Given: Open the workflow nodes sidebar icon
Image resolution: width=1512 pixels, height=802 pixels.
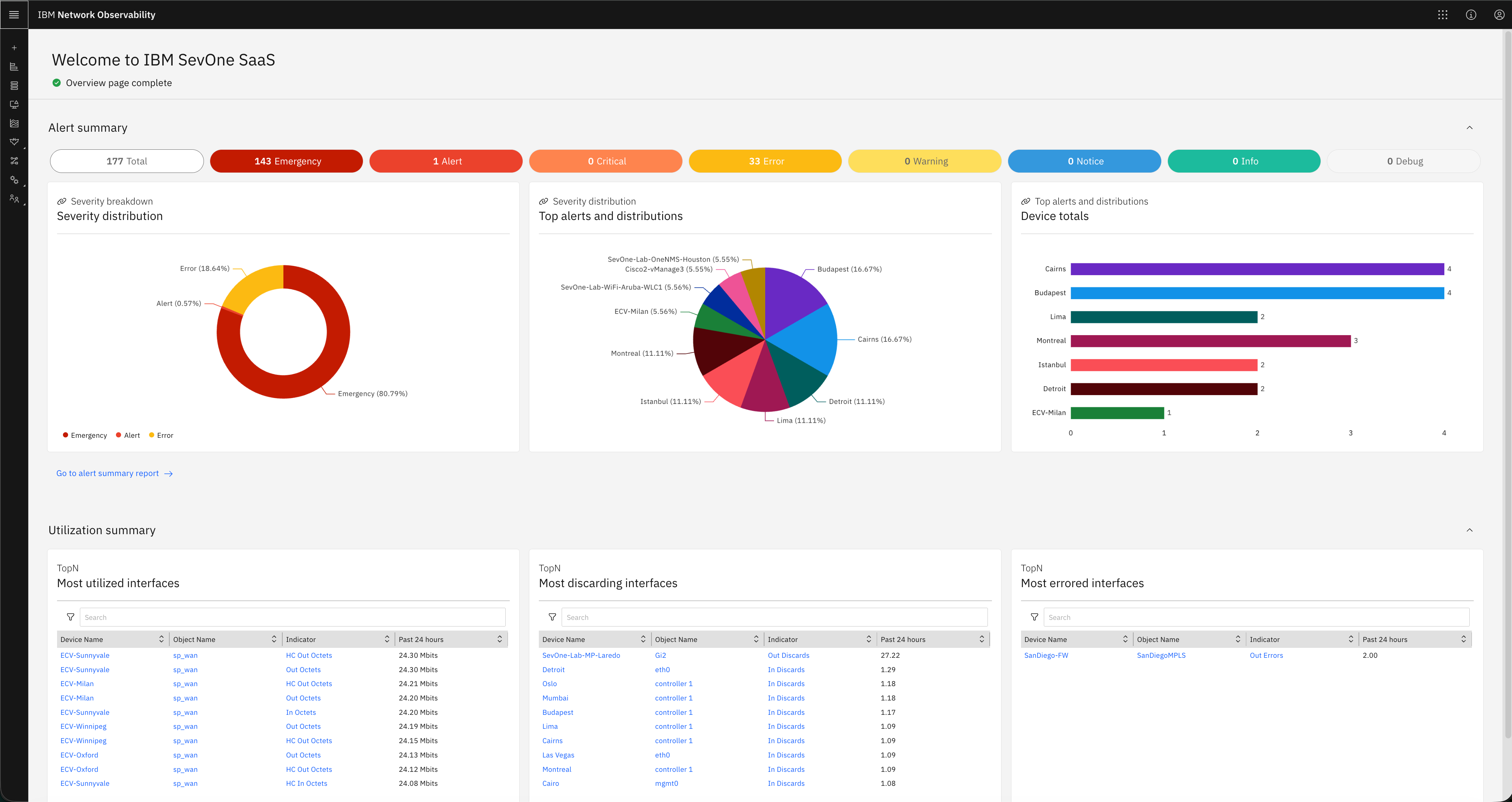Looking at the screenshot, I should [x=14, y=161].
